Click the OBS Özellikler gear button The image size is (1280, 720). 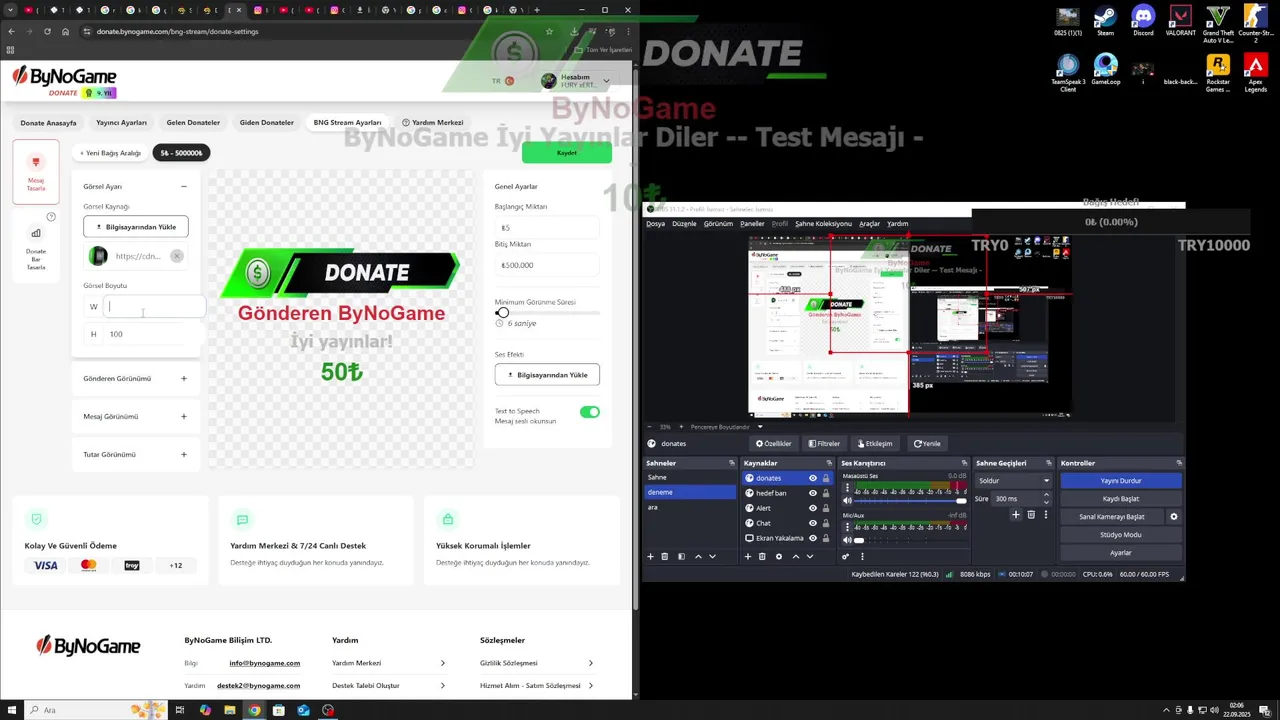(773, 443)
